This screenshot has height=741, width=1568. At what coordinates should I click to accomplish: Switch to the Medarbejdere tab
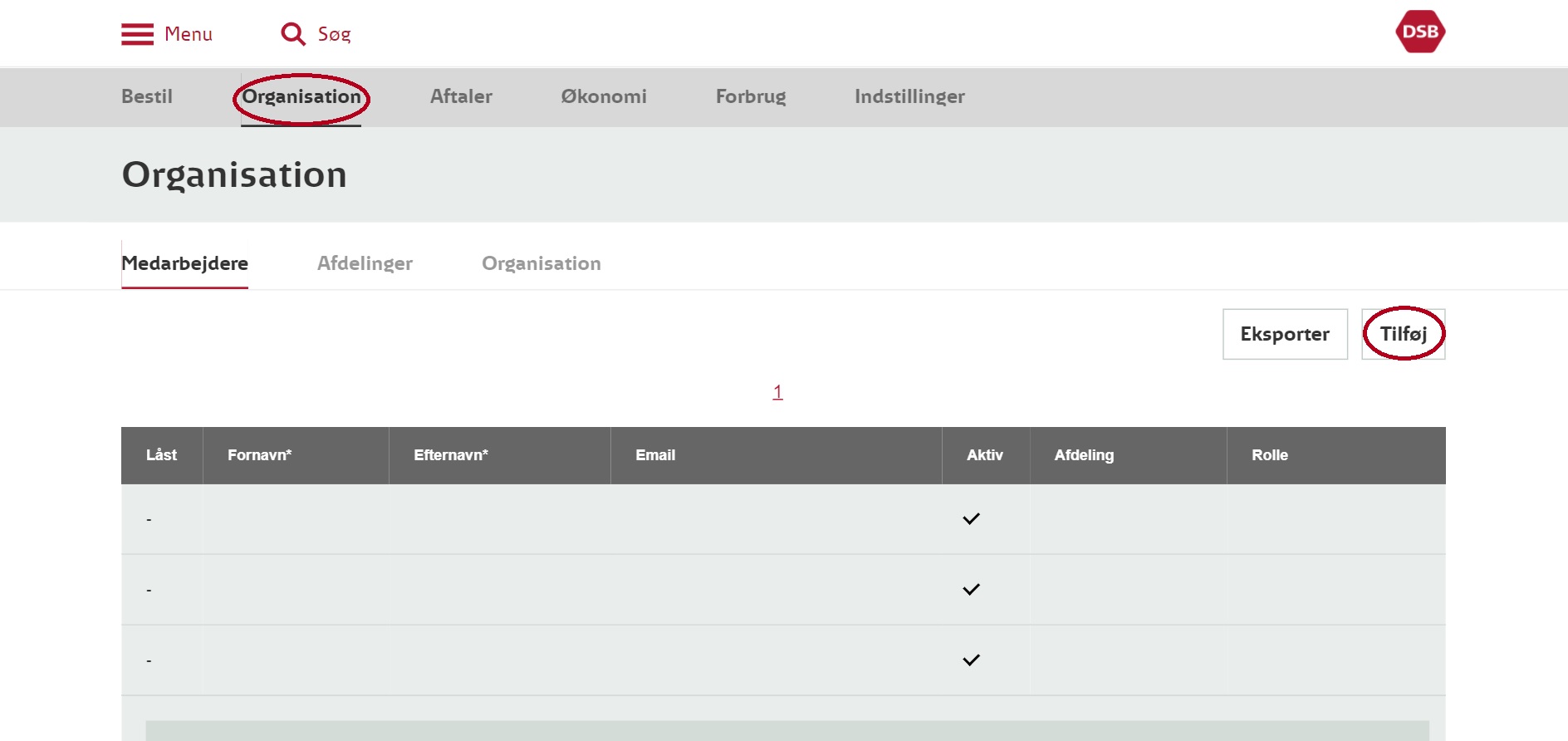[184, 263]
